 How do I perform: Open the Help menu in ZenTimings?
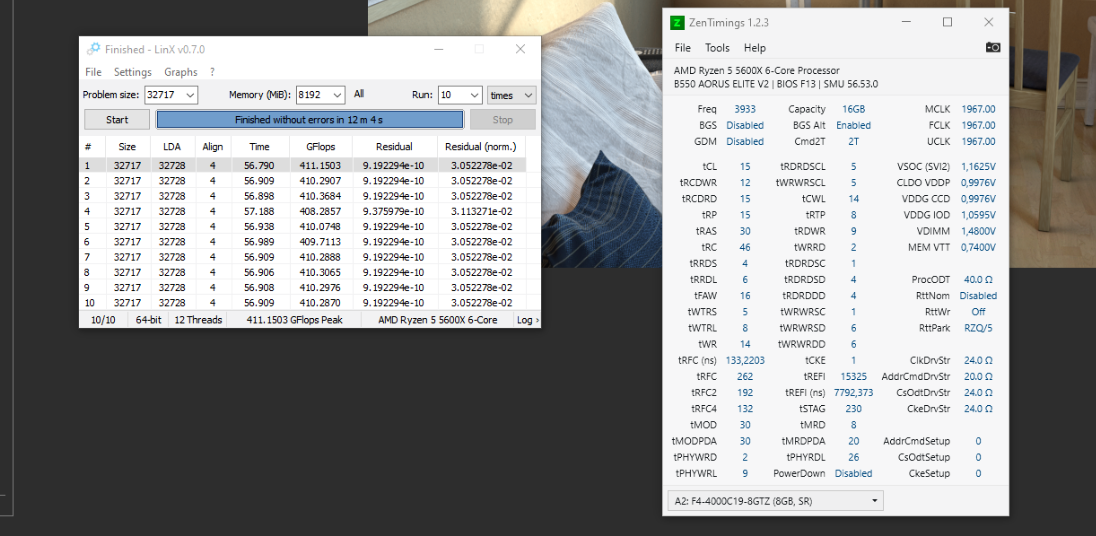tap(755, 48)
